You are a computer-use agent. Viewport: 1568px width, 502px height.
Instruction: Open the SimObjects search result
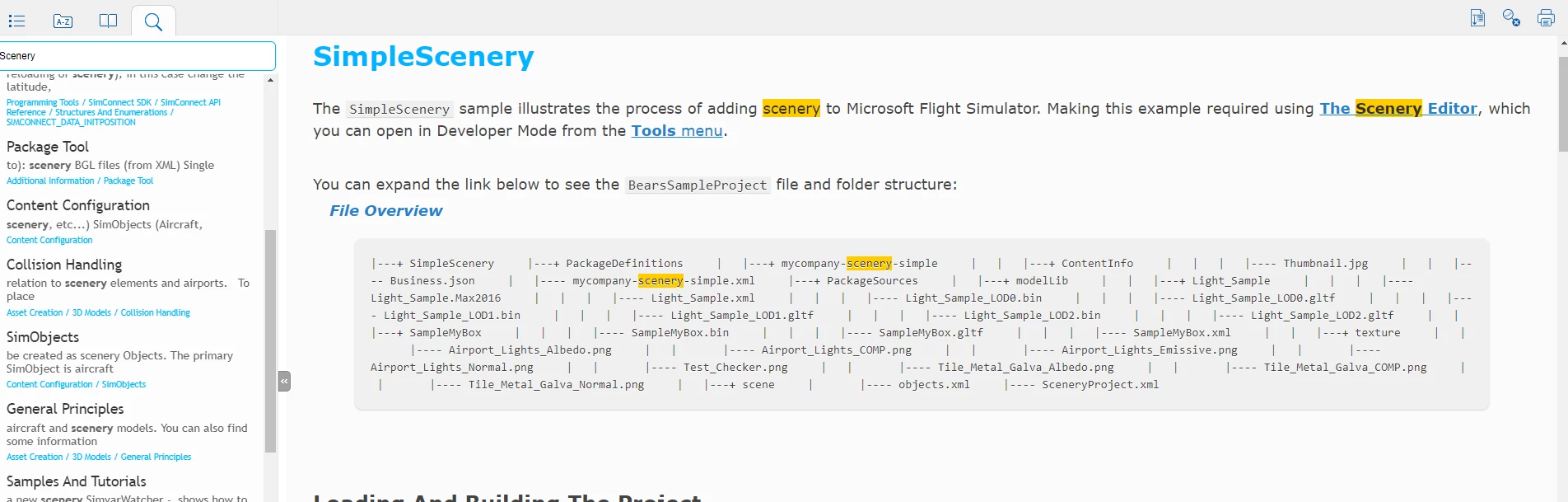point(43,337)
